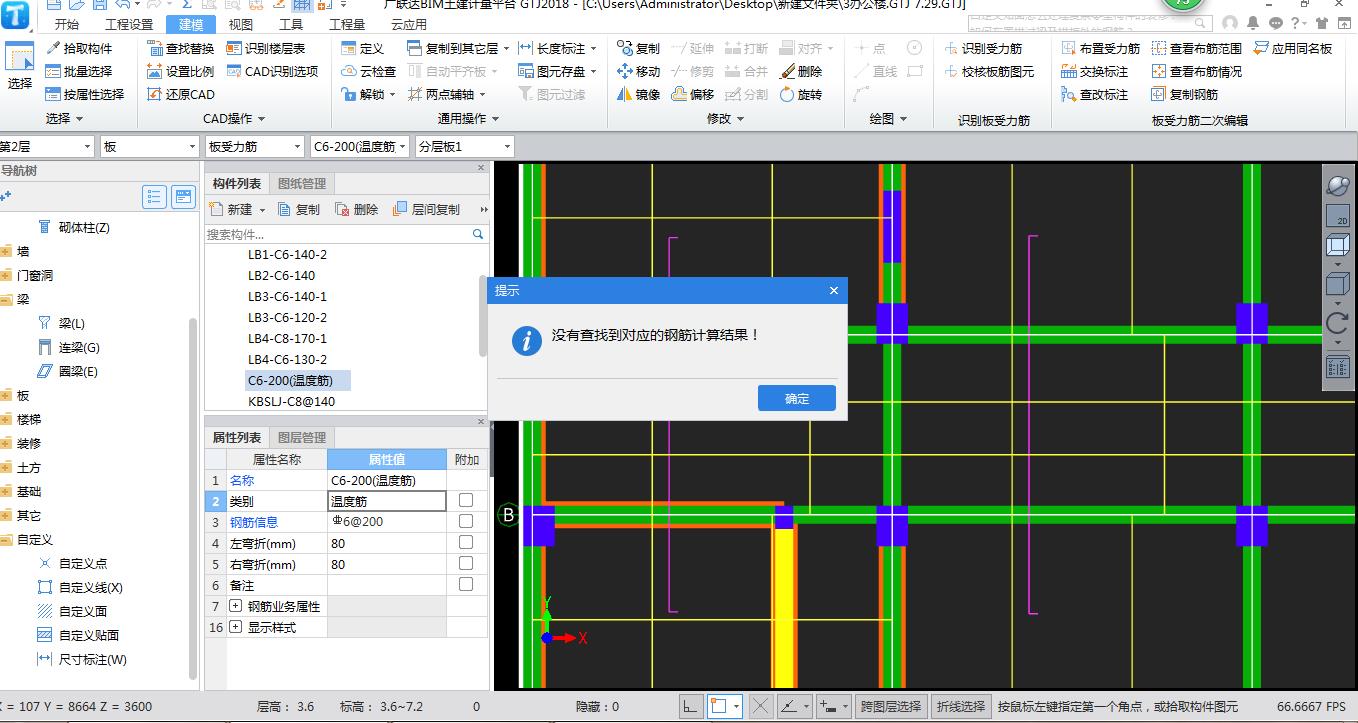
Task: Open the 板 component type dropdown
Action: 150,146
